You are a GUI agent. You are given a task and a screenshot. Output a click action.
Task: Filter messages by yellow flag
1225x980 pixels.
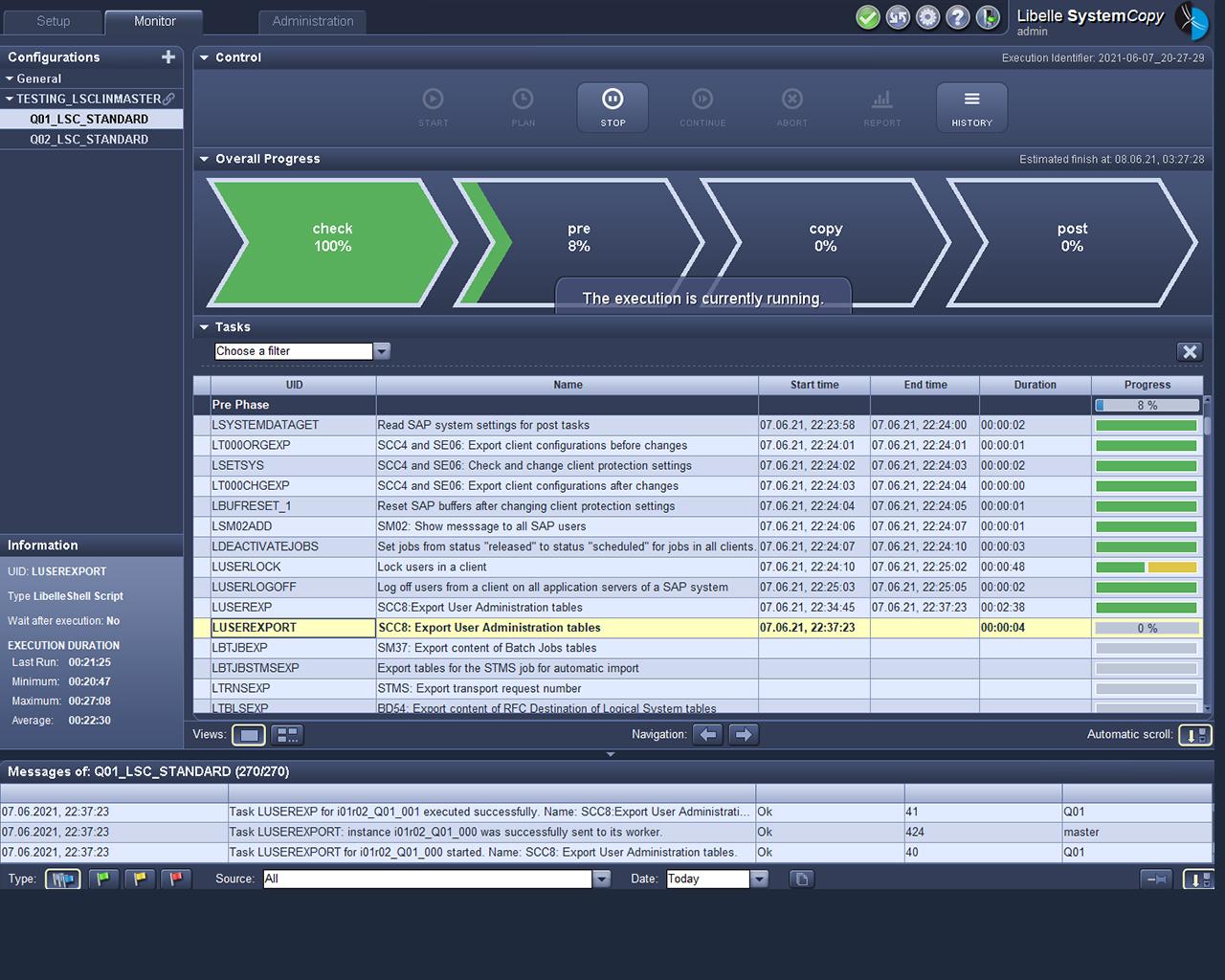point(140,879)
